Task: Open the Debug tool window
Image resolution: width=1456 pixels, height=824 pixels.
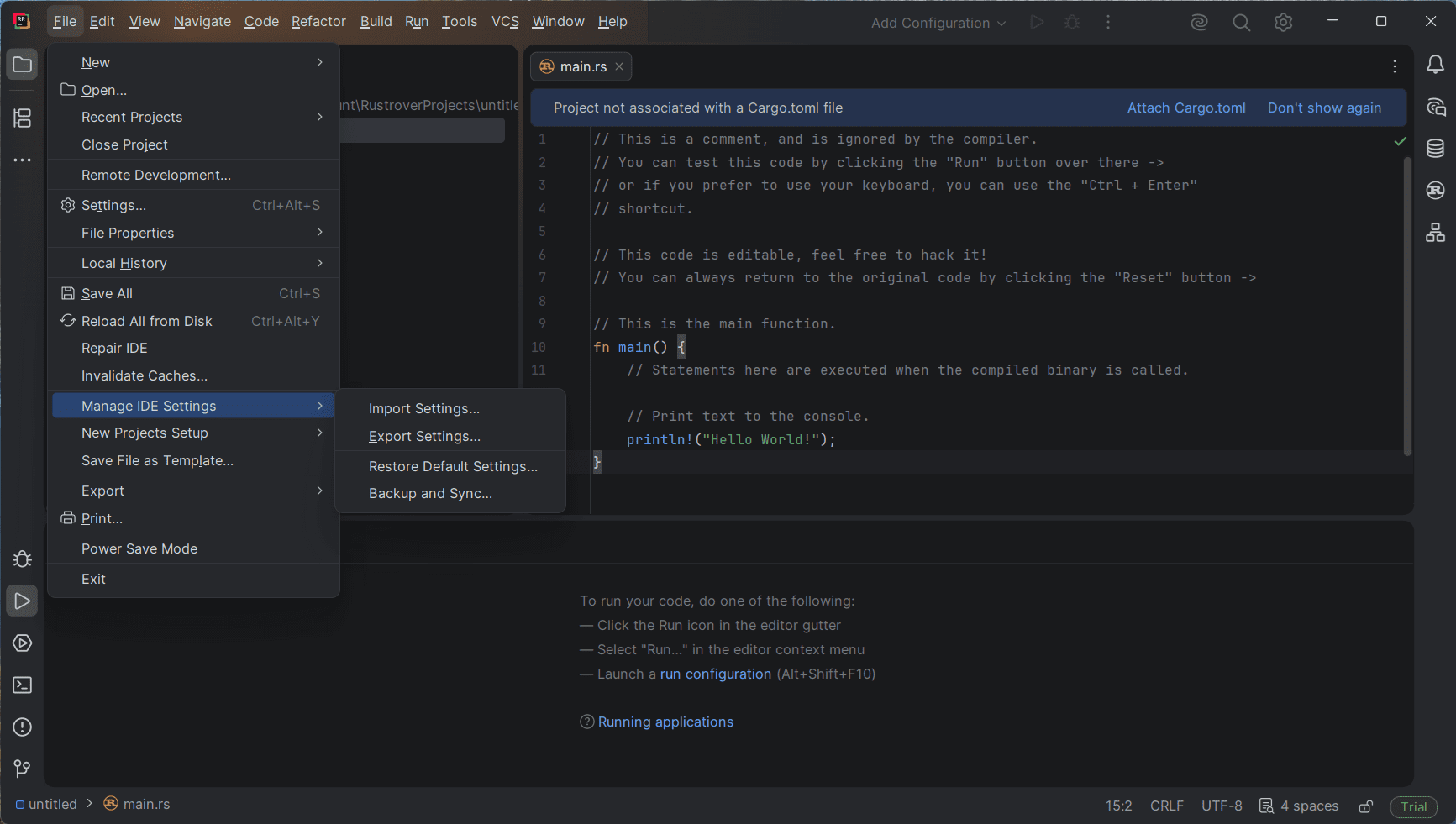Action: 23,559
